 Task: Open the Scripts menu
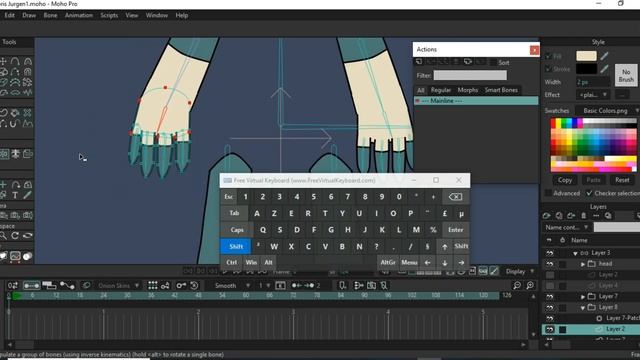109,15
